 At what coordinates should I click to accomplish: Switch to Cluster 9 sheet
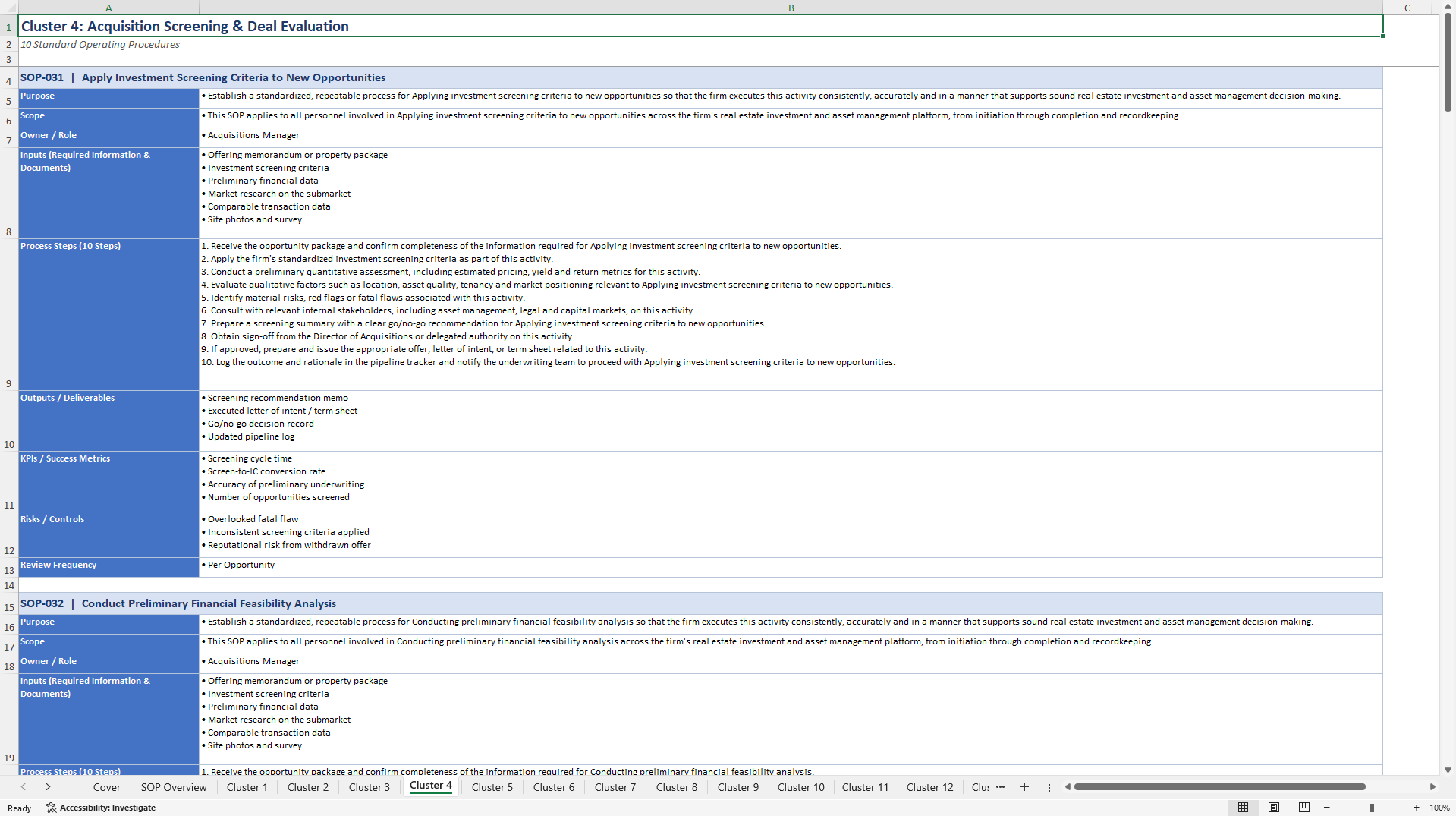tap(738, 787)
